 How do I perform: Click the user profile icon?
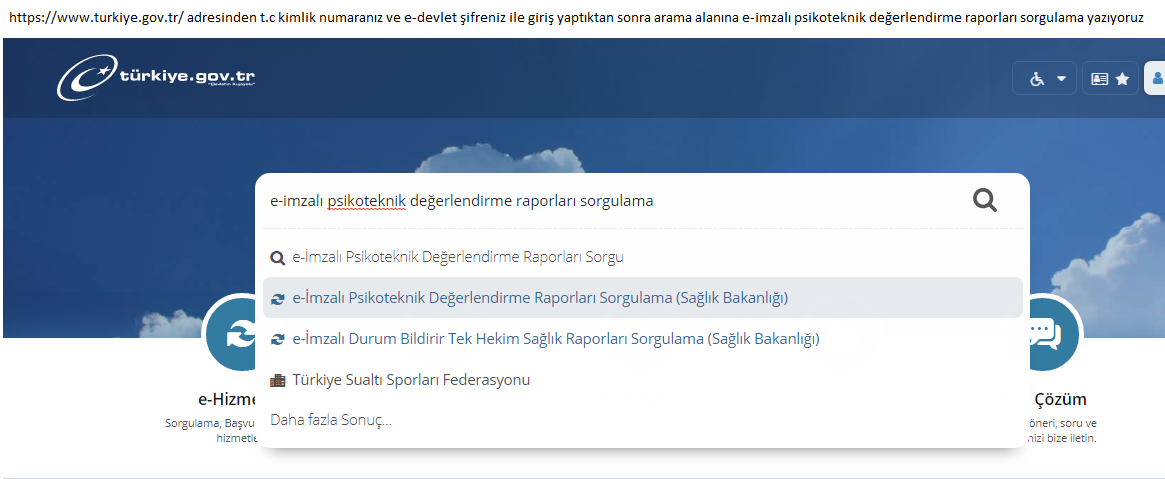1156,78
